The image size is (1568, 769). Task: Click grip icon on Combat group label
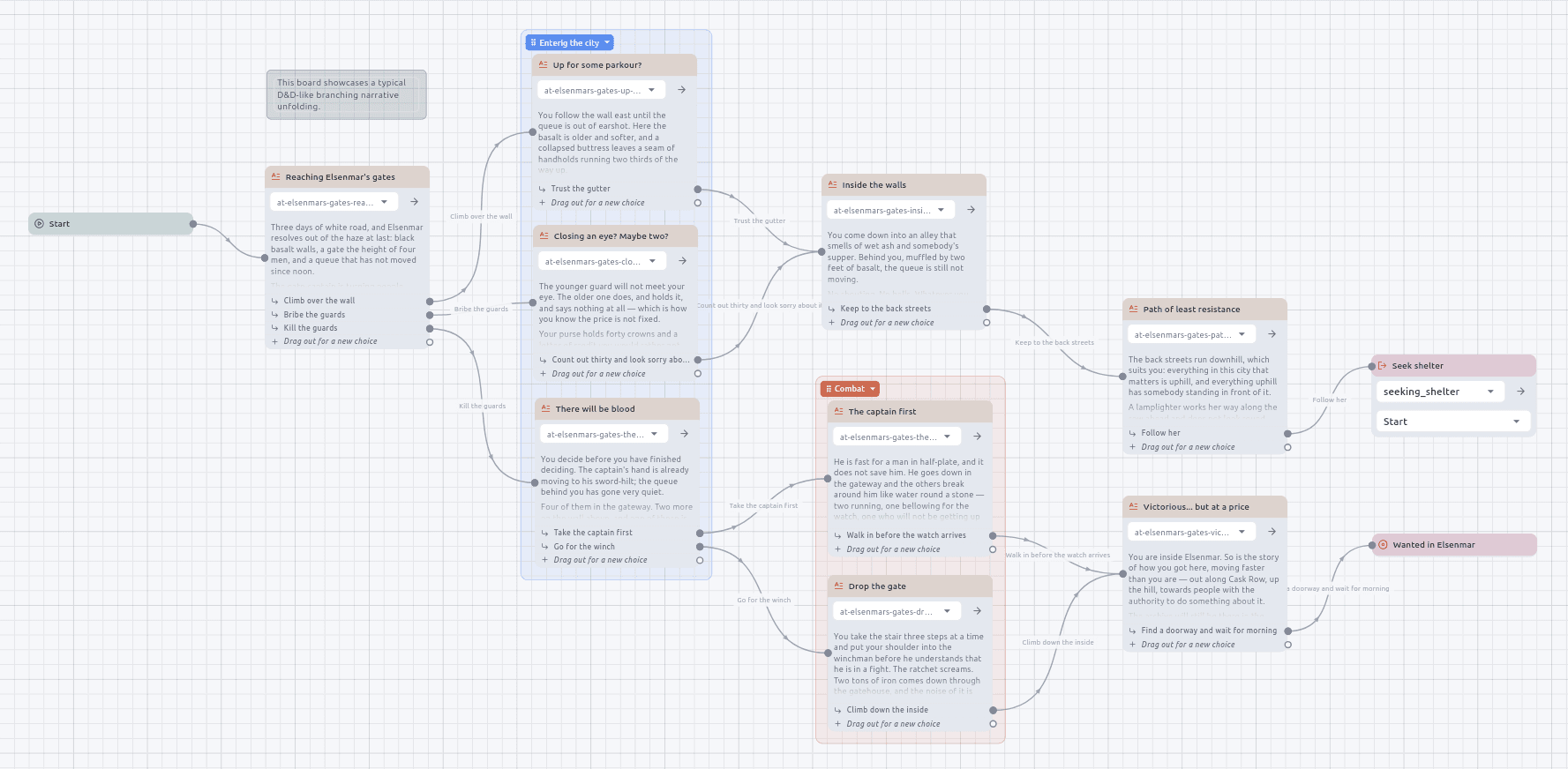[x=829, y=389]
